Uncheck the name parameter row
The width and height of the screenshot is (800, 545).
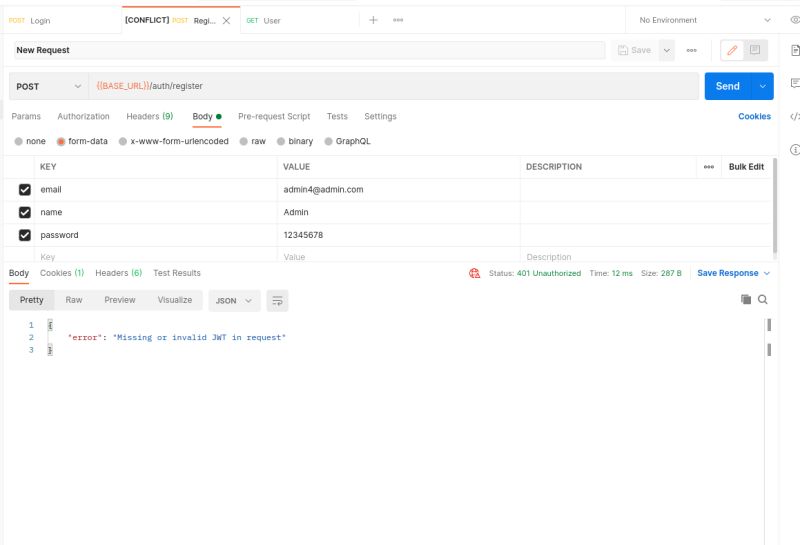click(x=24, y=212)
